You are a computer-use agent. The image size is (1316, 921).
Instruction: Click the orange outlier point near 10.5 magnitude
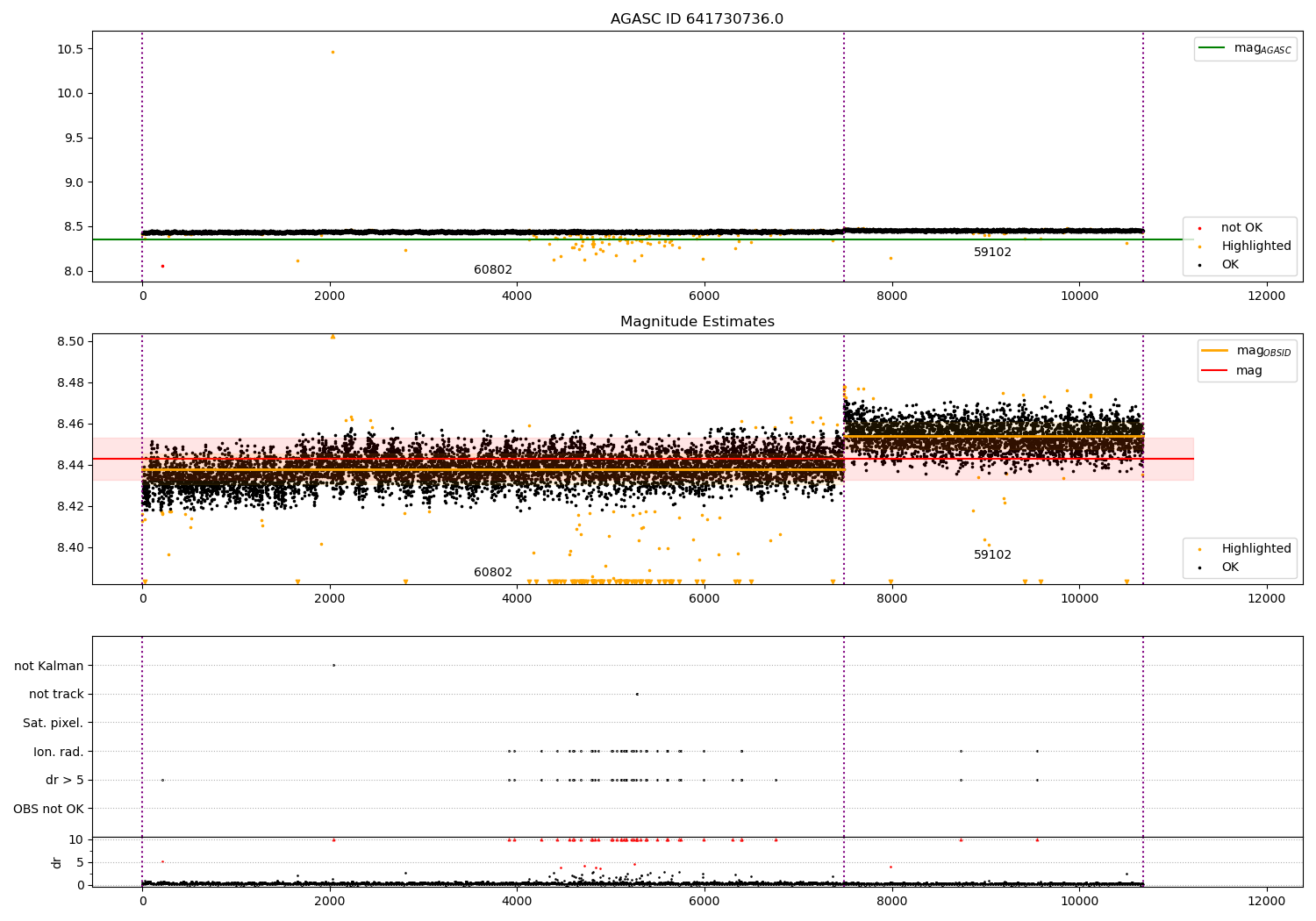(x=333, y=52)
